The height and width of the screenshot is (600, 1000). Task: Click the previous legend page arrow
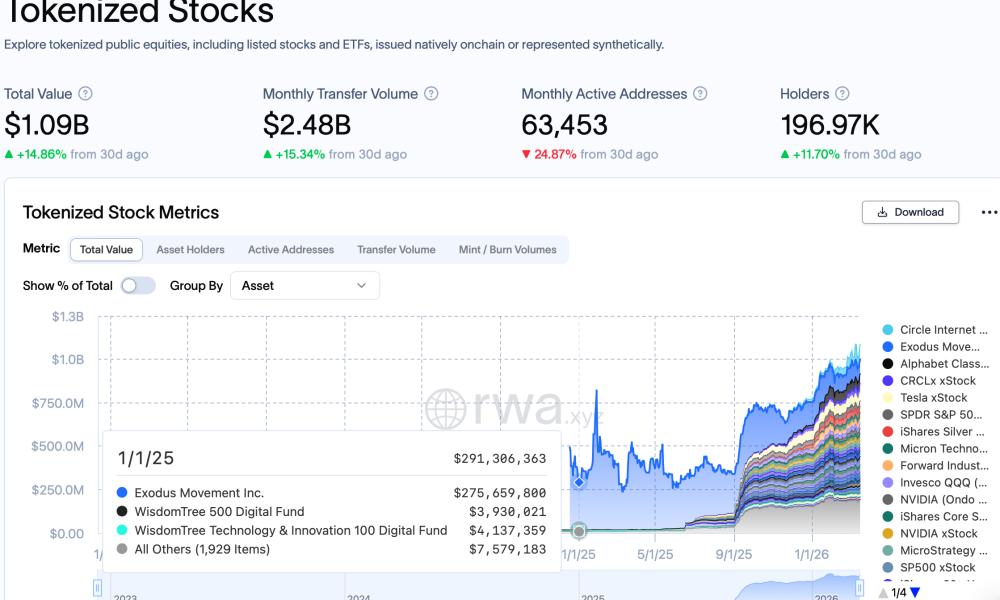[883, 592]
